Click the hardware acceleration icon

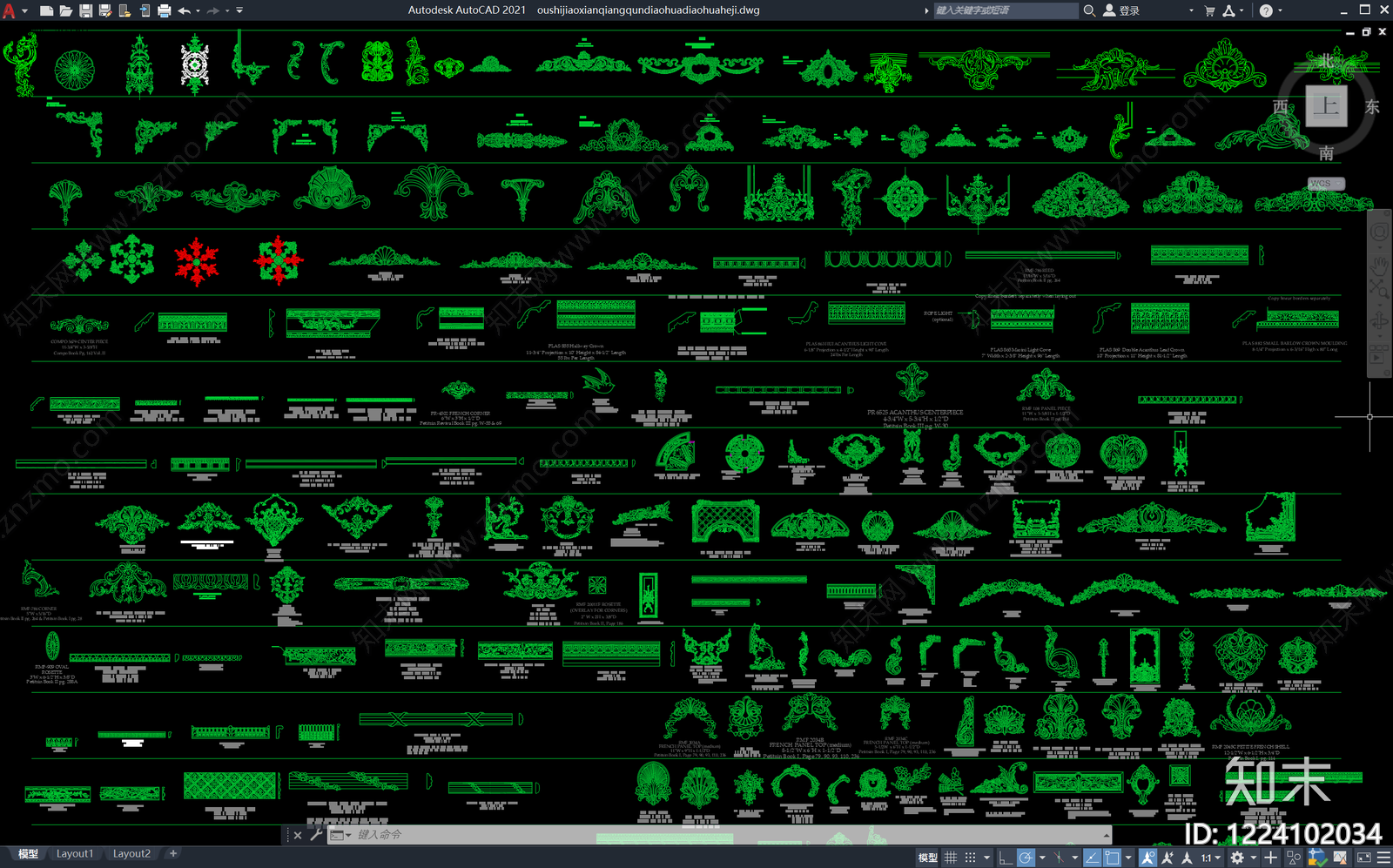(x=1340, y=858)
